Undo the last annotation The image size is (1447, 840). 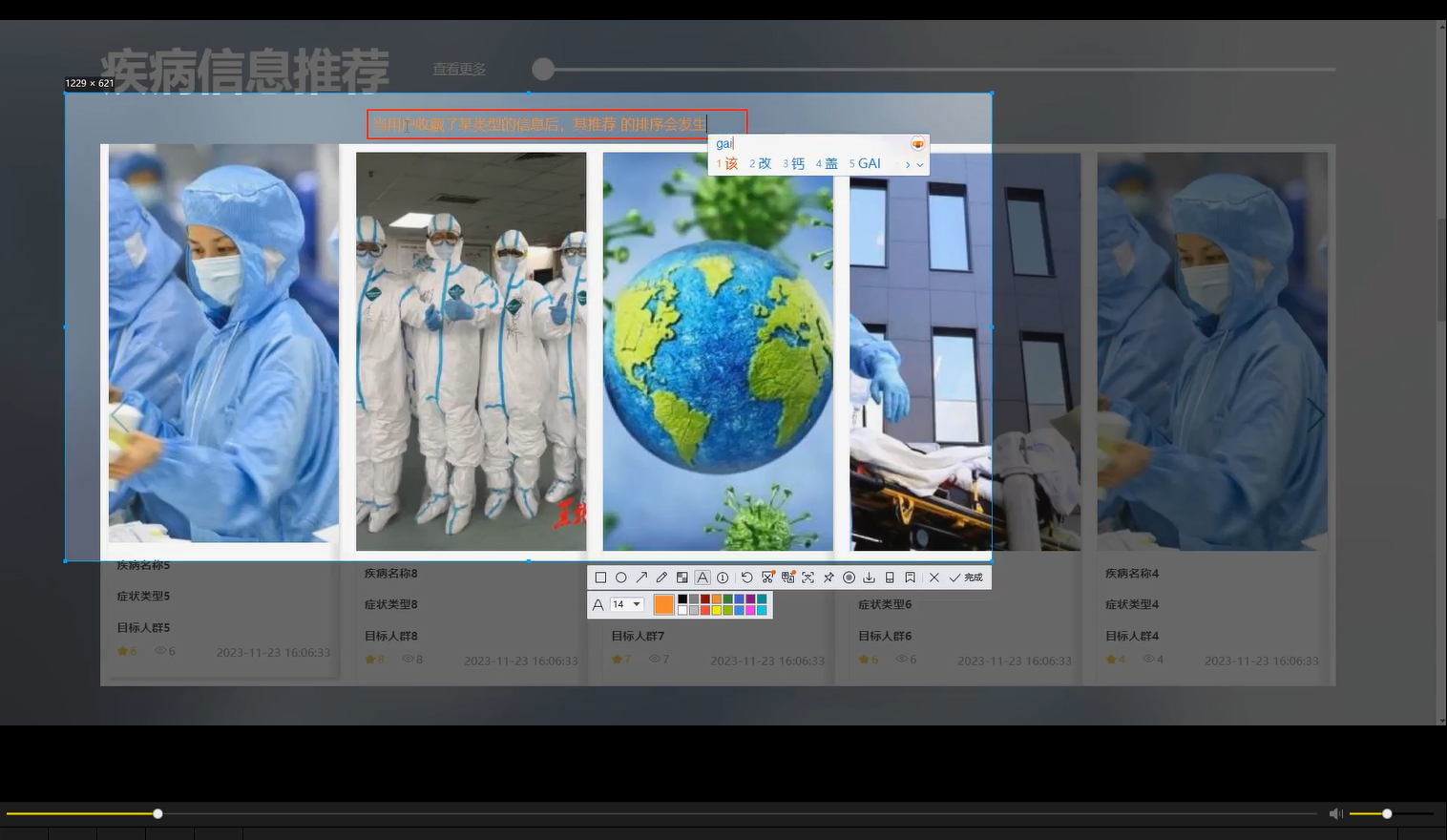click(746, 577)
